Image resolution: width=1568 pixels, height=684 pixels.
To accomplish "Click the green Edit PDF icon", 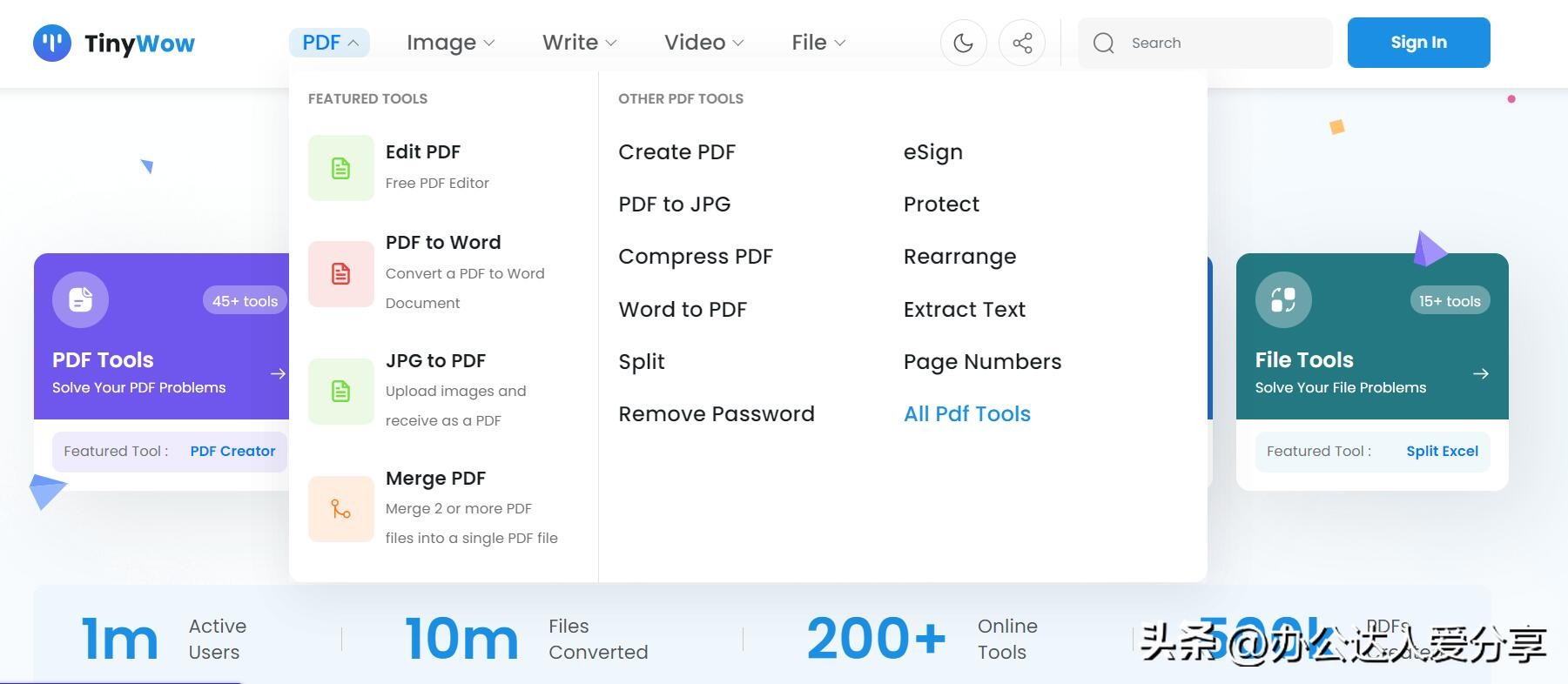I will tap(341, 168).
